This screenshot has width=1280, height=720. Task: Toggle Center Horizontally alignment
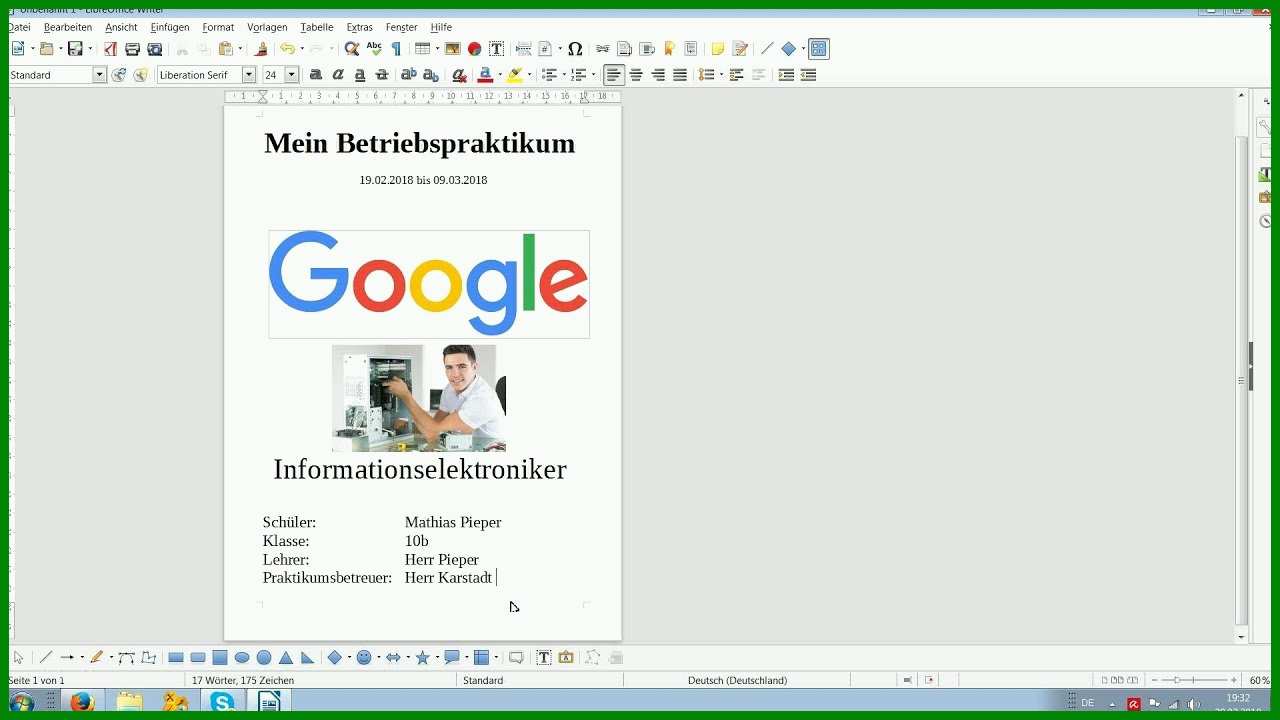(636, 75)
